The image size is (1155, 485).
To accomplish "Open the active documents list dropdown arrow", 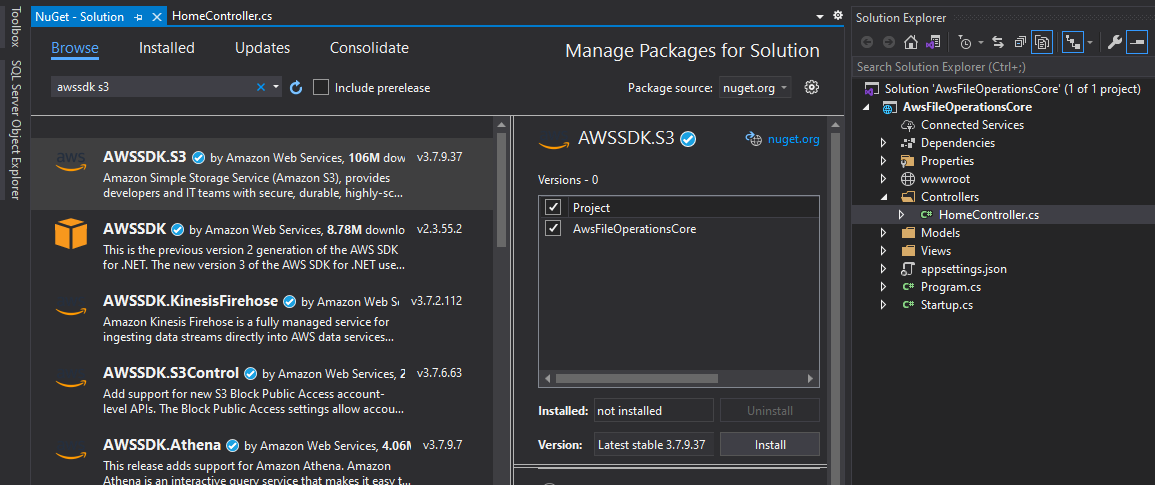I will click(x=821, y=15).
